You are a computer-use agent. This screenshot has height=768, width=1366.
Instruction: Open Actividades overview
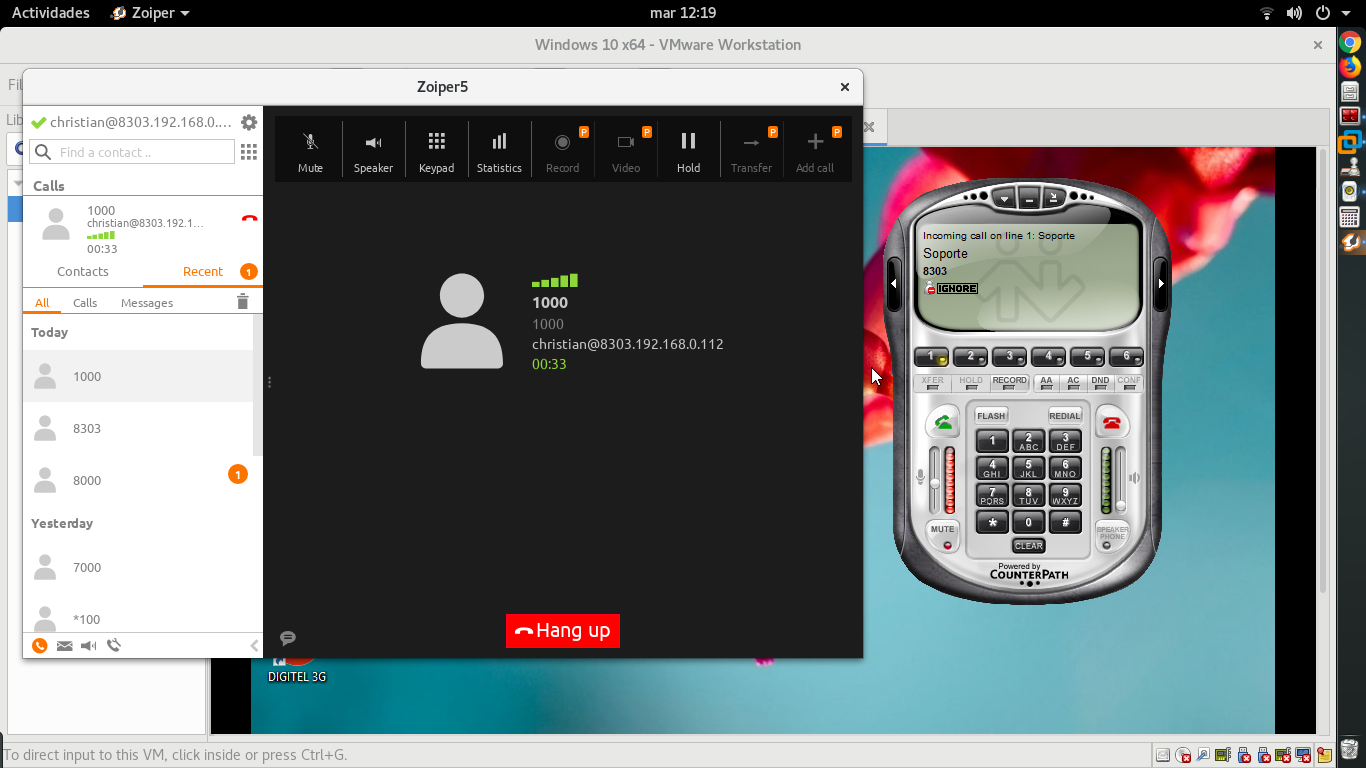point(50,13)
